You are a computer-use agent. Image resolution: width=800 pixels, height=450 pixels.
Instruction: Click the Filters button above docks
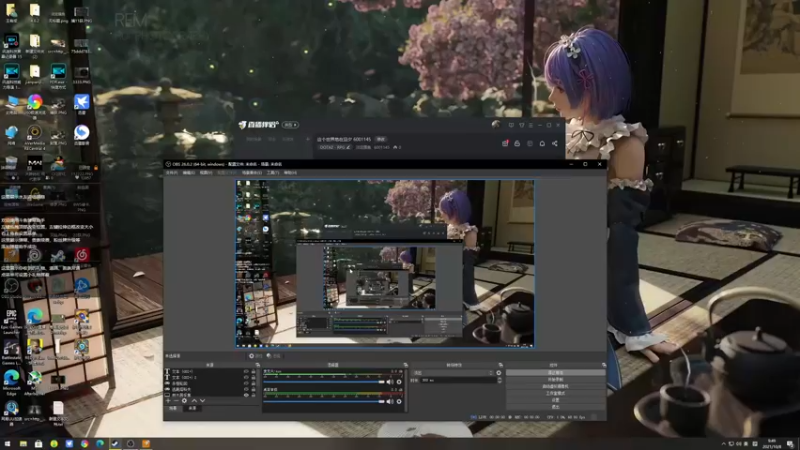click(x=273, y=356)
